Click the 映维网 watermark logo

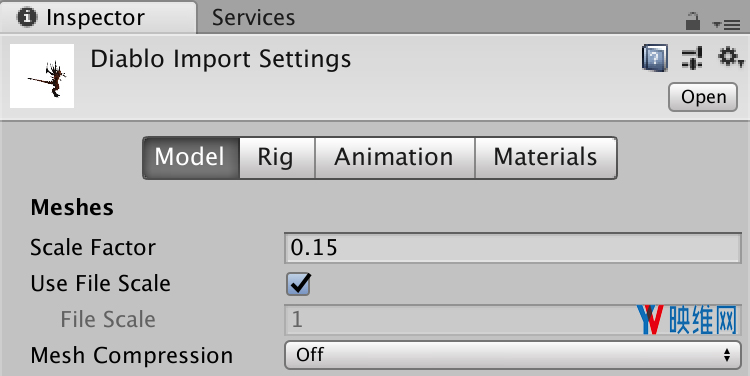click(x=687, y=320)
